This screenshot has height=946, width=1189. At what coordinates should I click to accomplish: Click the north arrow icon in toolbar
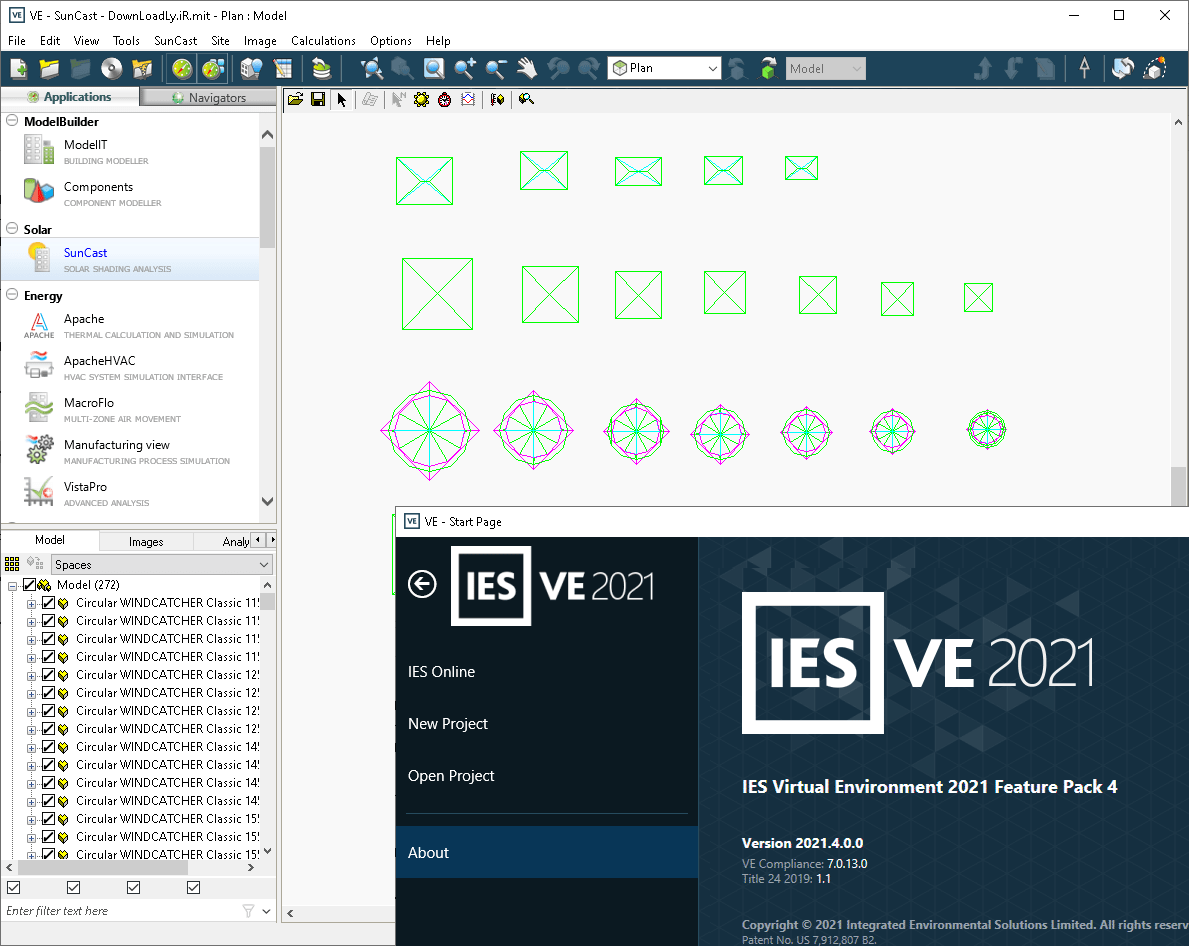coord(1084,69)
